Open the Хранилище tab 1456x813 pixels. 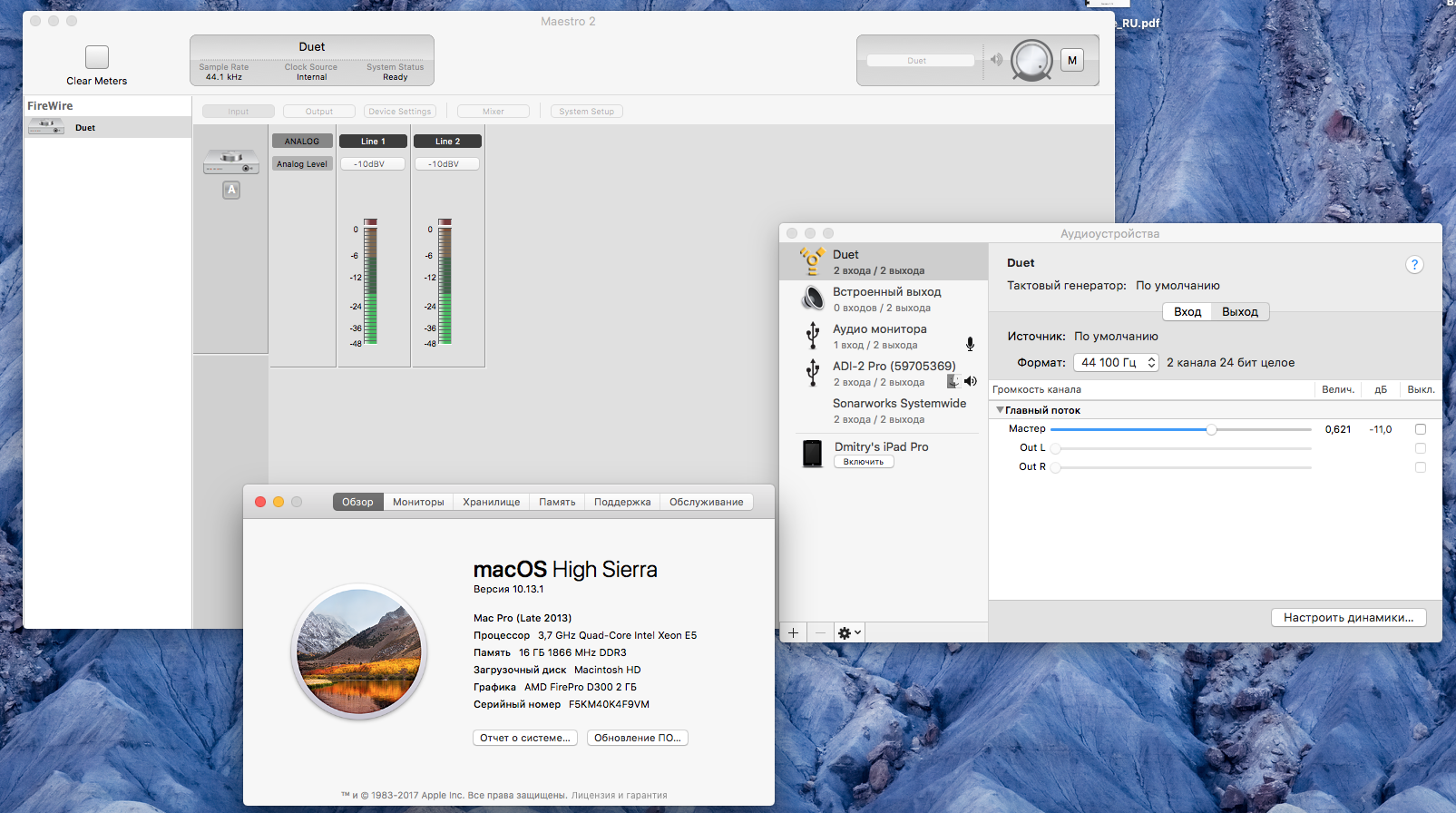pos(492,502)
